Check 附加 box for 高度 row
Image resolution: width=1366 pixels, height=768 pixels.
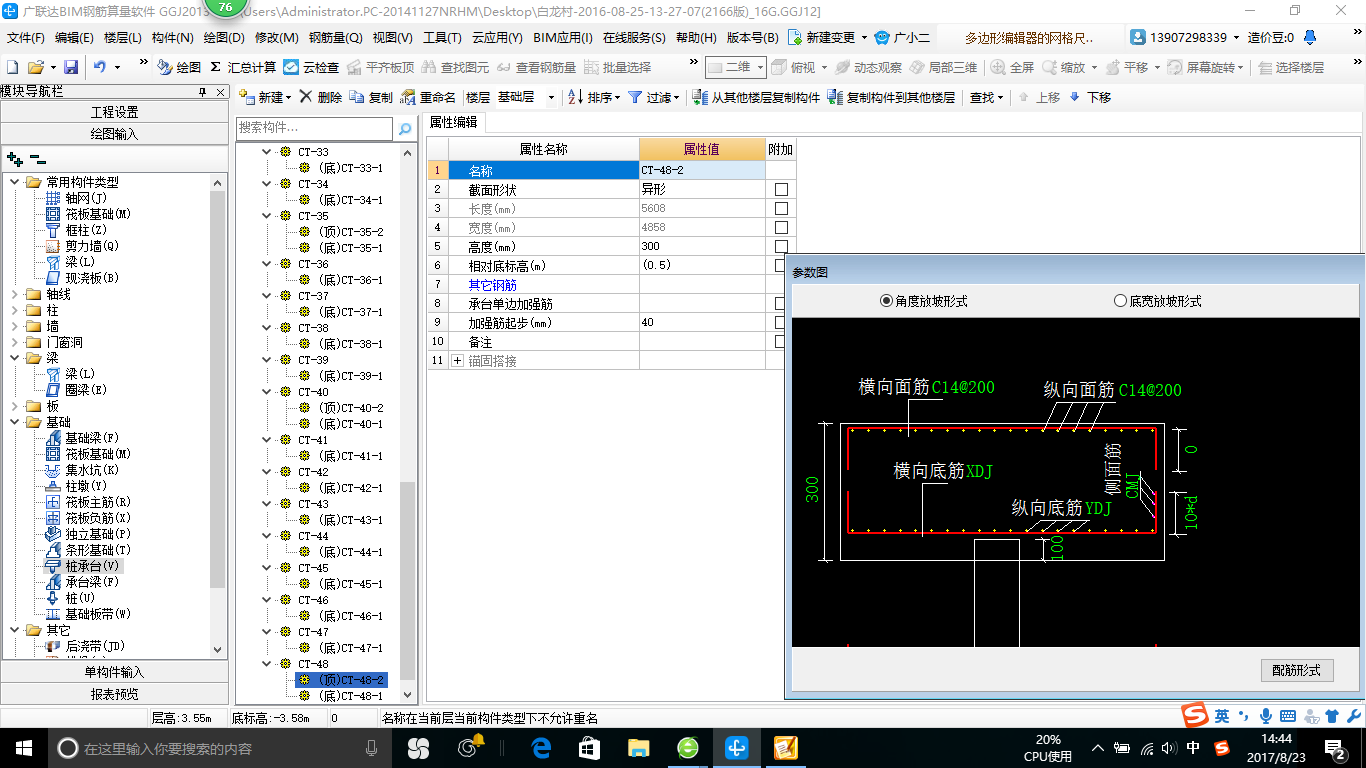tap(781, 246)
